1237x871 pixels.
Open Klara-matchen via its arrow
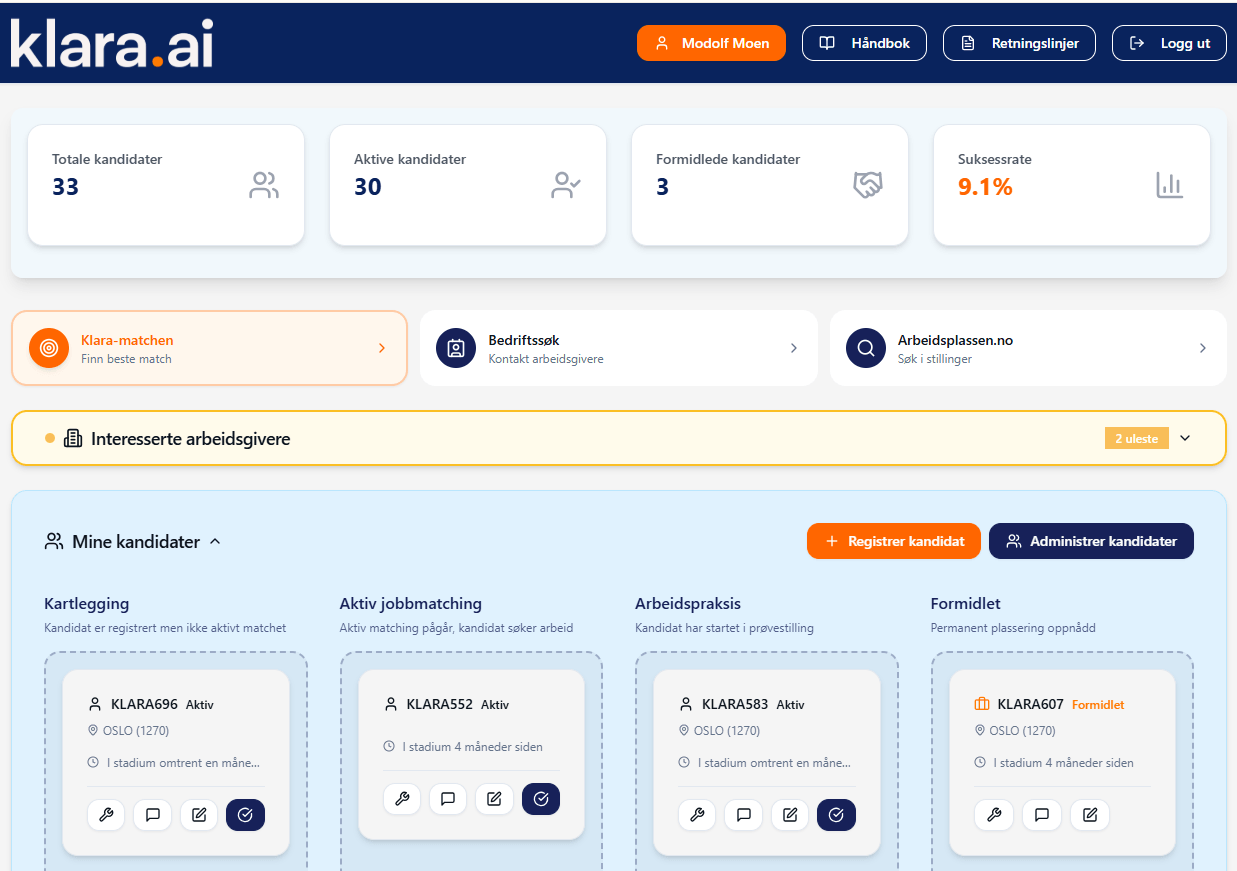[x=381, y=348]
